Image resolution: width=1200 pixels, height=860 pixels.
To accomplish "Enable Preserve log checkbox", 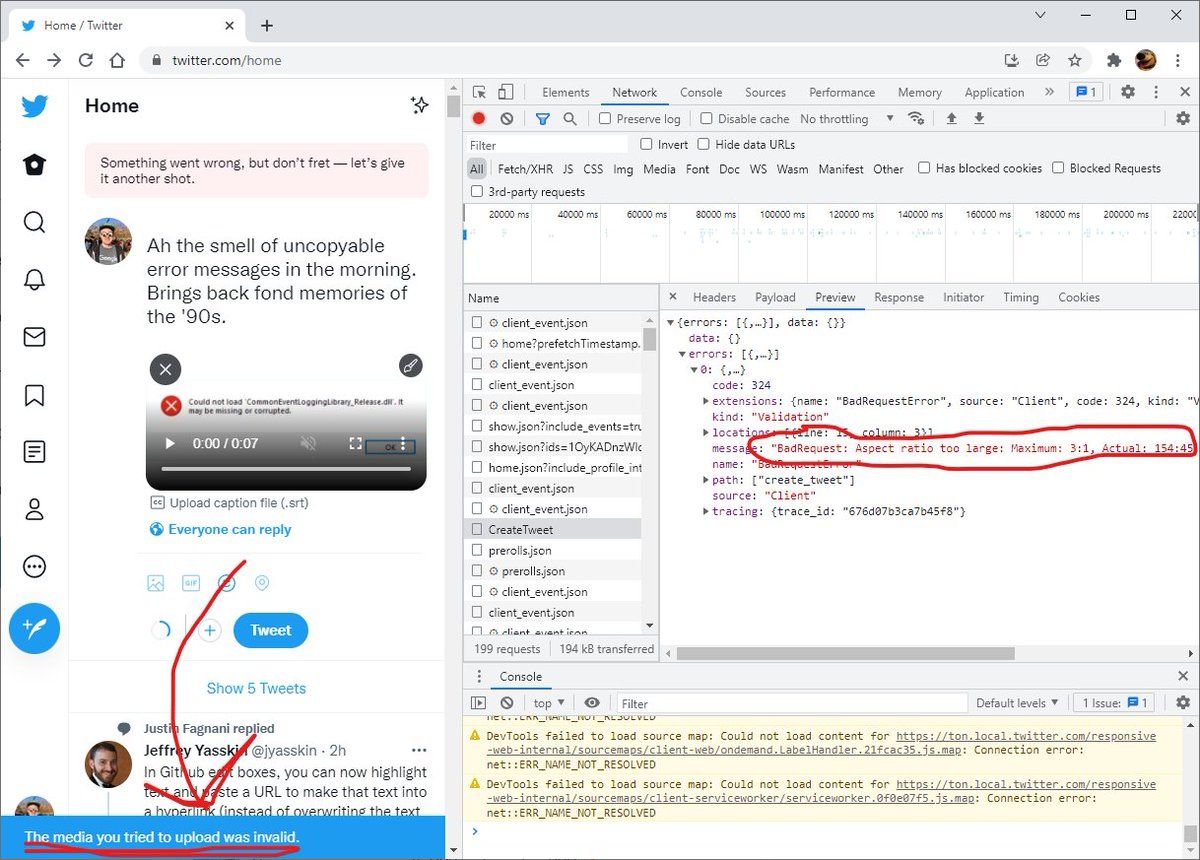I will pos(605,118).
